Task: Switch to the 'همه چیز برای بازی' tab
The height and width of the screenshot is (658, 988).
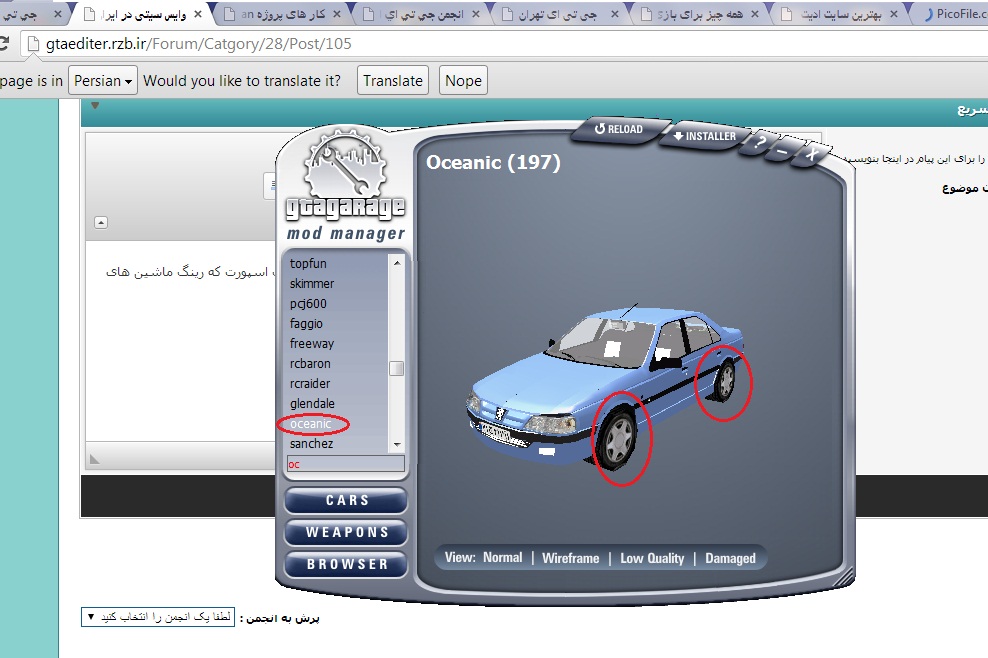Action: click(698, 14)
